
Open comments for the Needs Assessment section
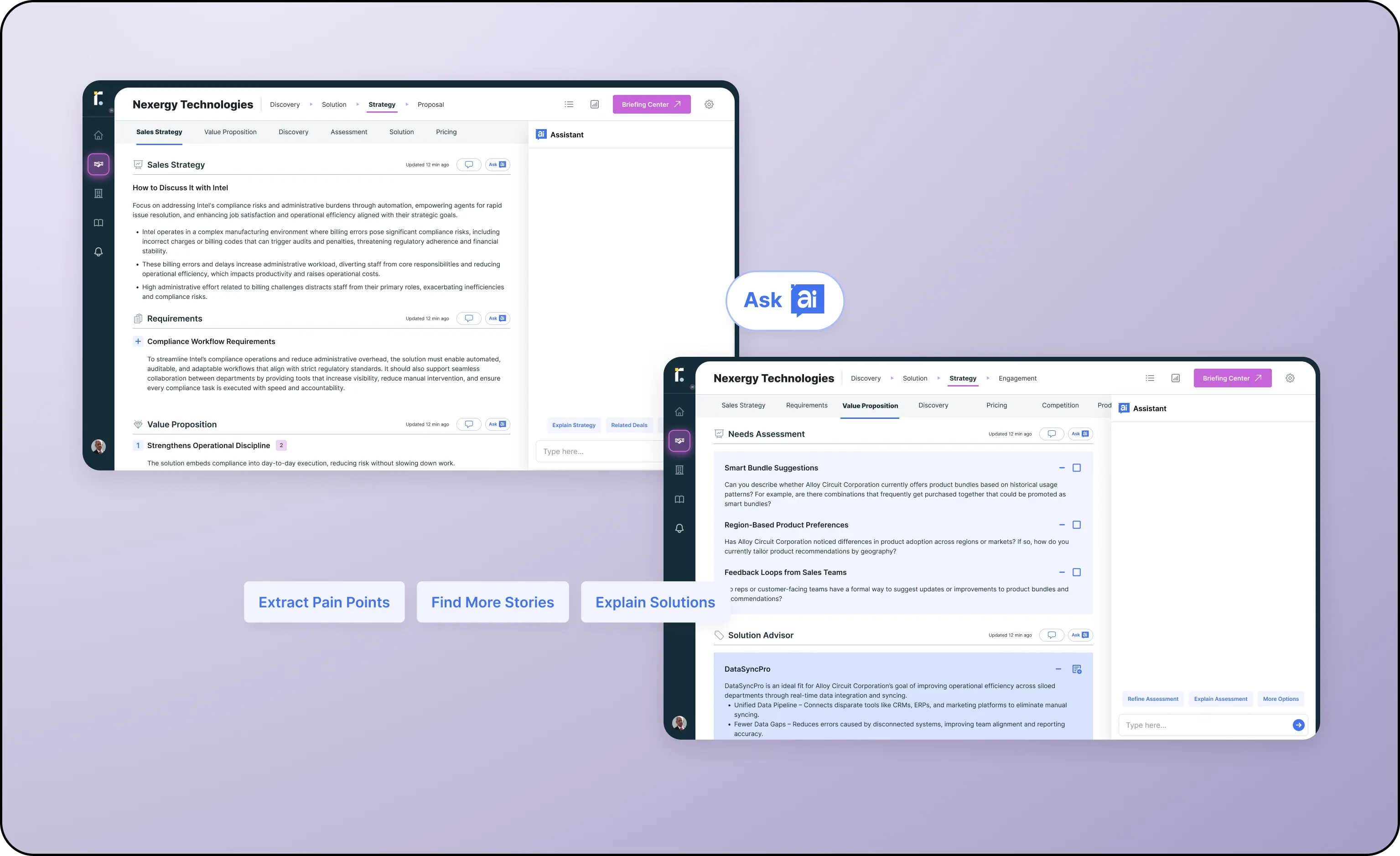pos(1052,433)
